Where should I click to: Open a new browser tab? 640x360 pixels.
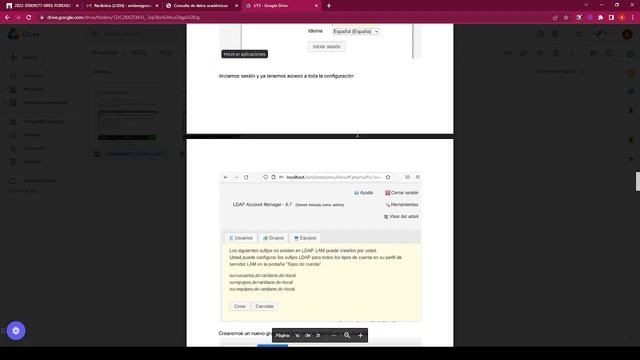(329, 6)
